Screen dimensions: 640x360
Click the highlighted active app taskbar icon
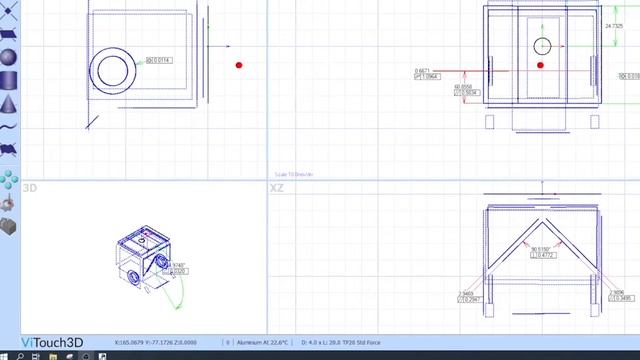pyautogui.click(x=86, y=356)
